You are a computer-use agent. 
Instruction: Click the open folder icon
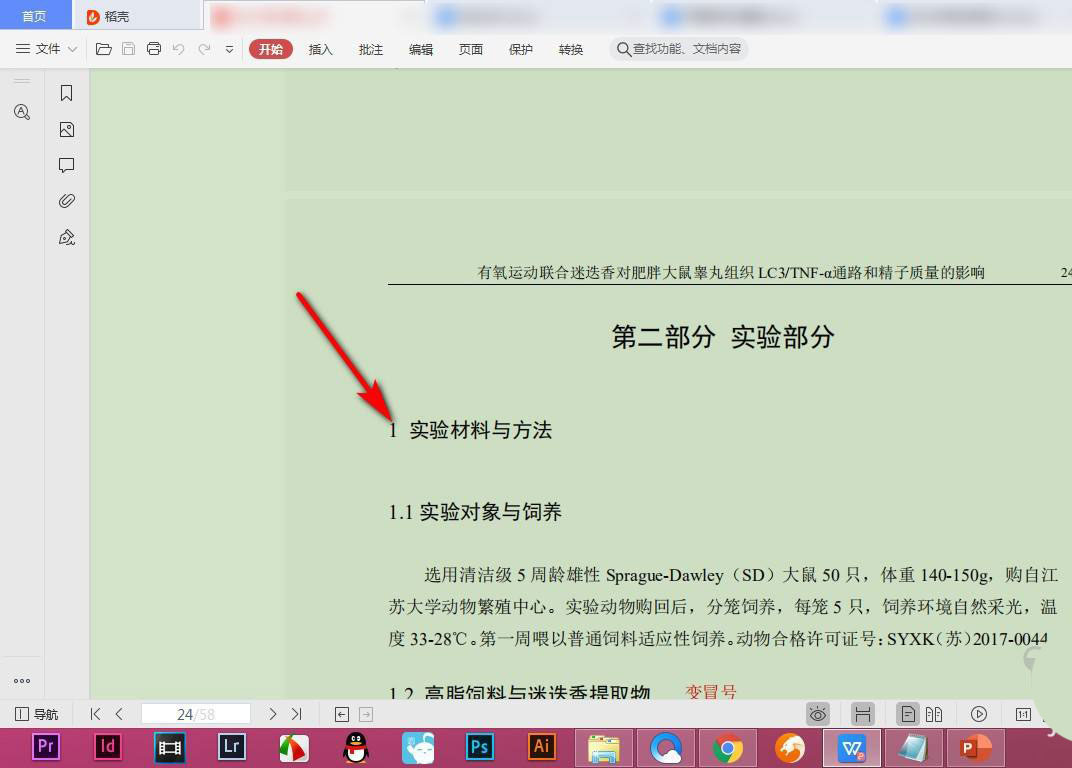click(x=103, y=49)
